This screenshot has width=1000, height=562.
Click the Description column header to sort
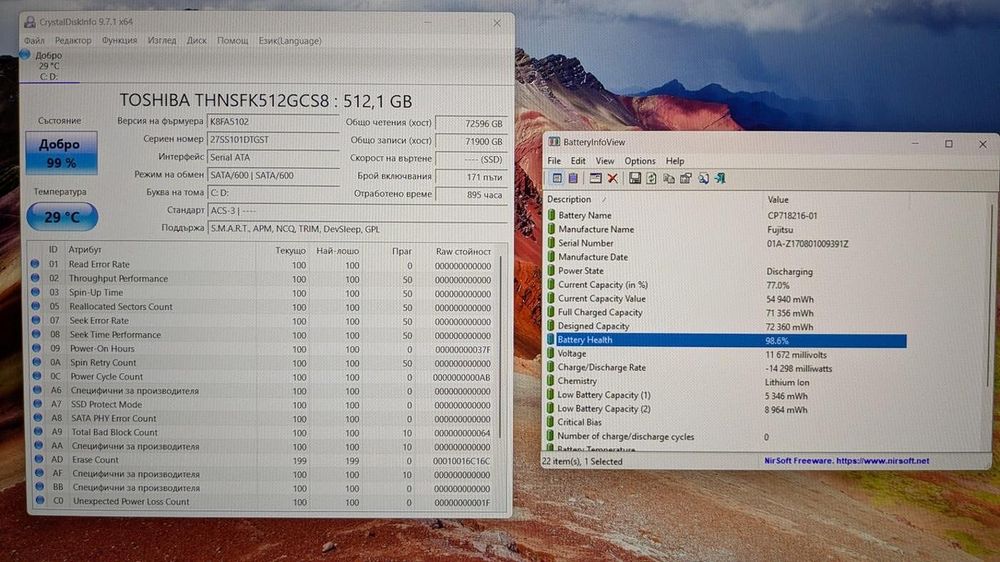(x=655, y=199)
